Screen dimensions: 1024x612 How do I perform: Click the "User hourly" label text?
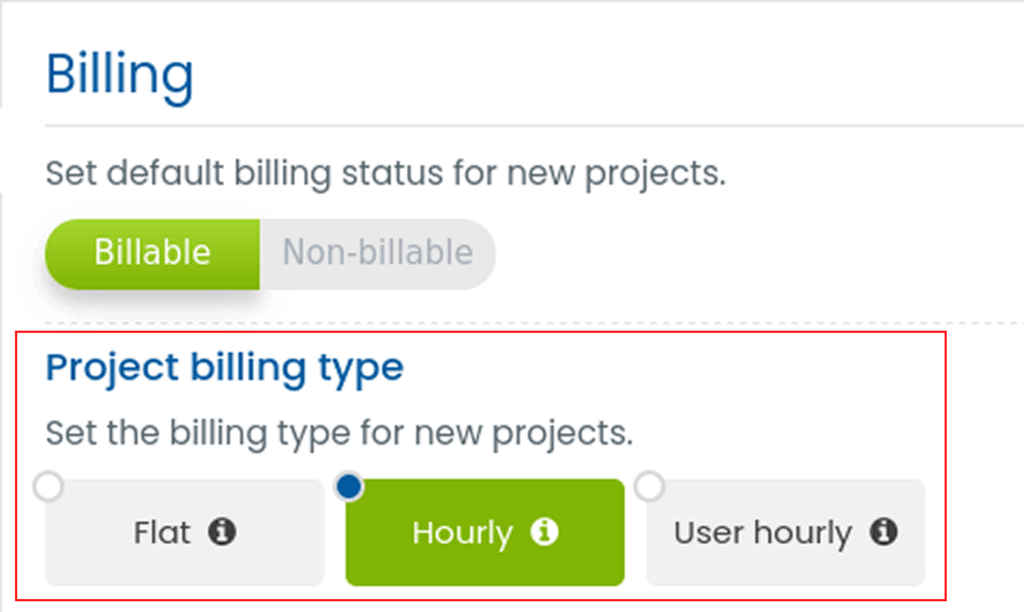tap(762, 533)
